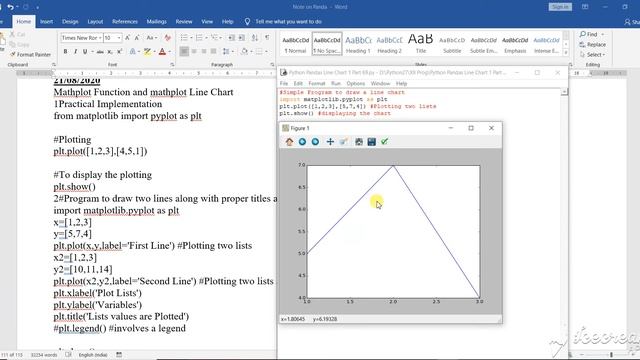Reset the plot view with Home icon
640x360 pixels.
click(x=289, y=142)
